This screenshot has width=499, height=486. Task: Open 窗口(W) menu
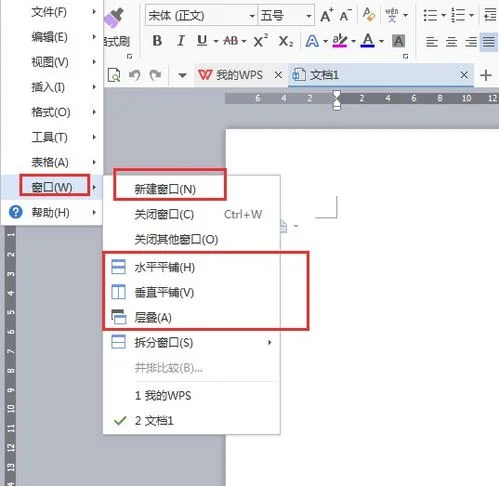pos(51,187)
